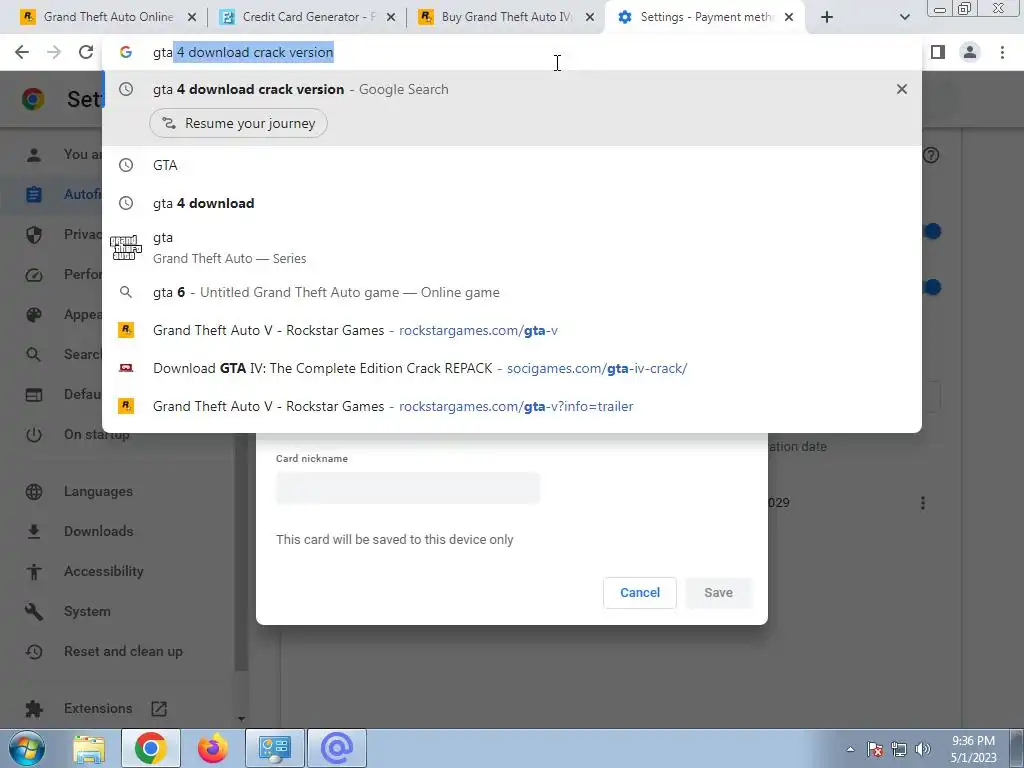Click the Card nickname input field
This screenshot has width=1024, height=768.
point(408,487)
